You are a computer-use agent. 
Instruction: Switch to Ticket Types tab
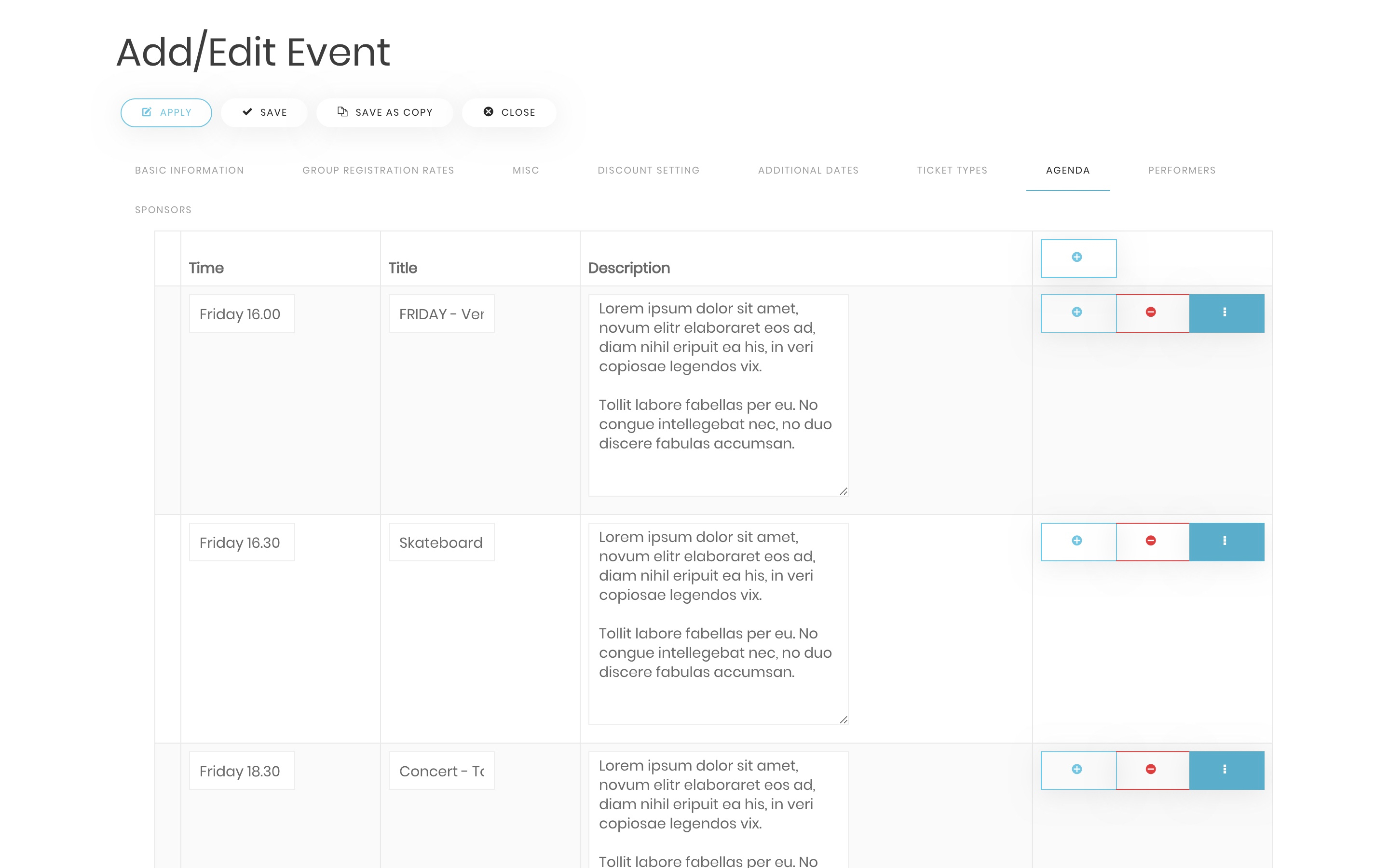(x=952, y=171)
